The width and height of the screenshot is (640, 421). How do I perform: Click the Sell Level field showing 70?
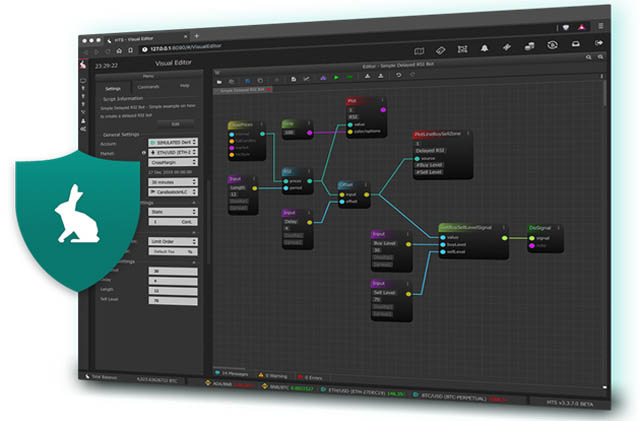pos(173,301)
